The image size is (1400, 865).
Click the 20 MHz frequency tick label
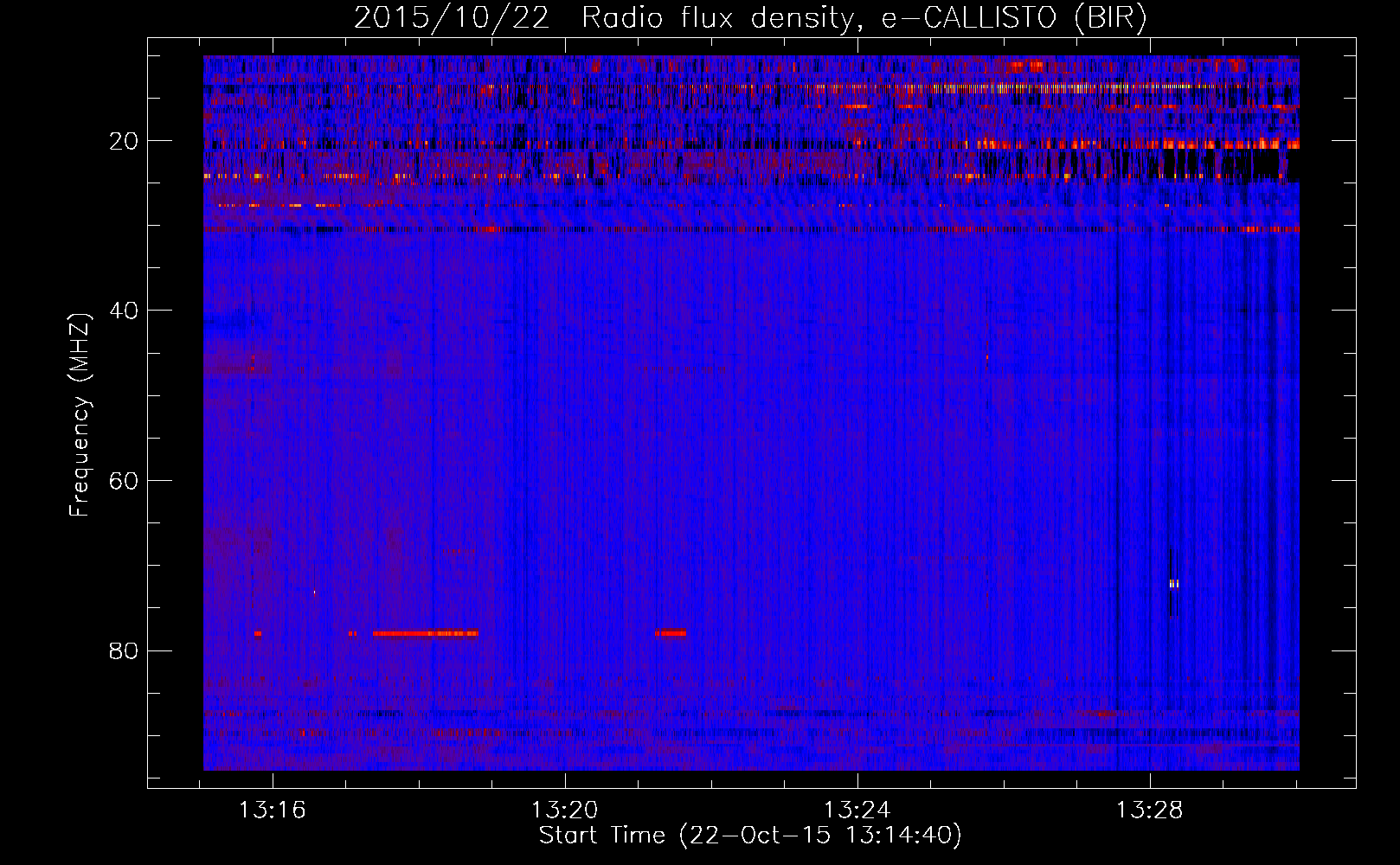click(x=125, y=141)
